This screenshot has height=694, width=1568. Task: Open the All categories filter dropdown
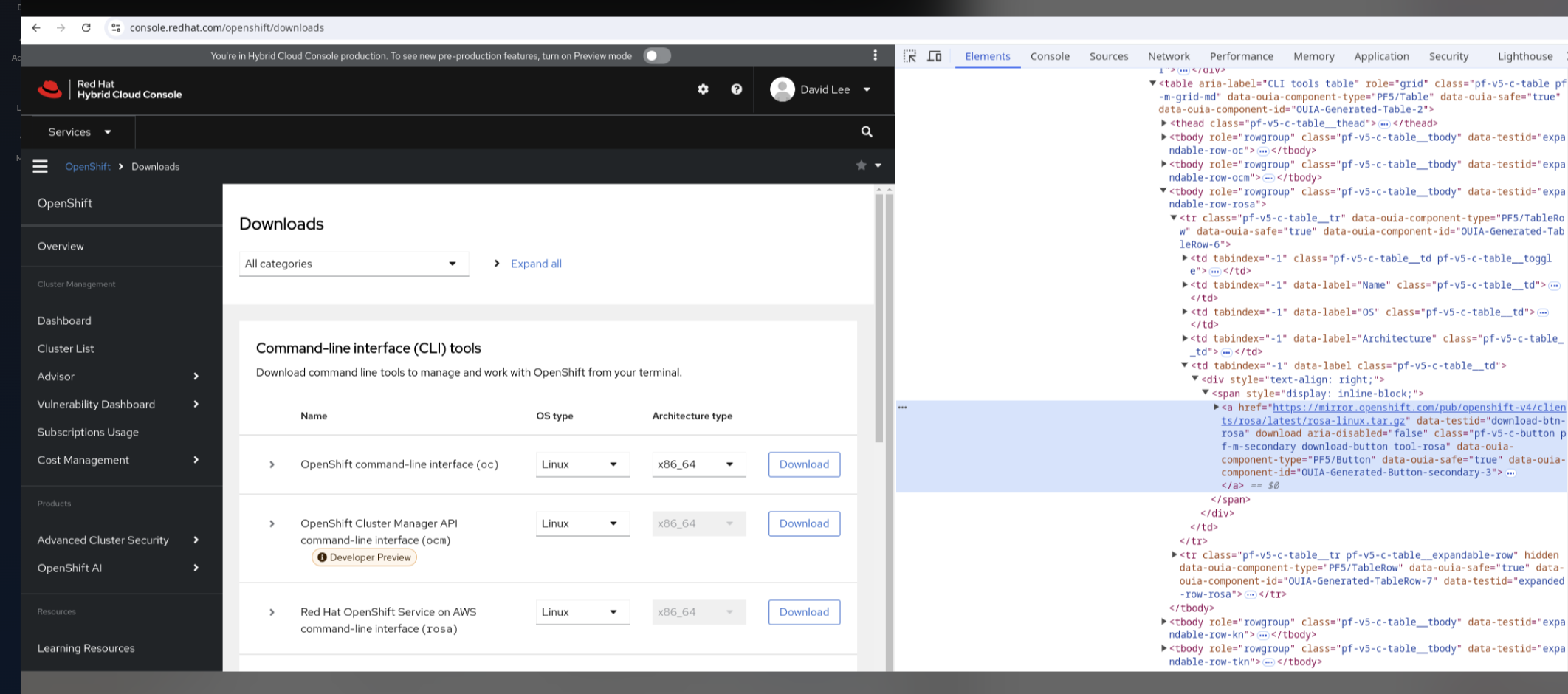(x=354, y=264)
